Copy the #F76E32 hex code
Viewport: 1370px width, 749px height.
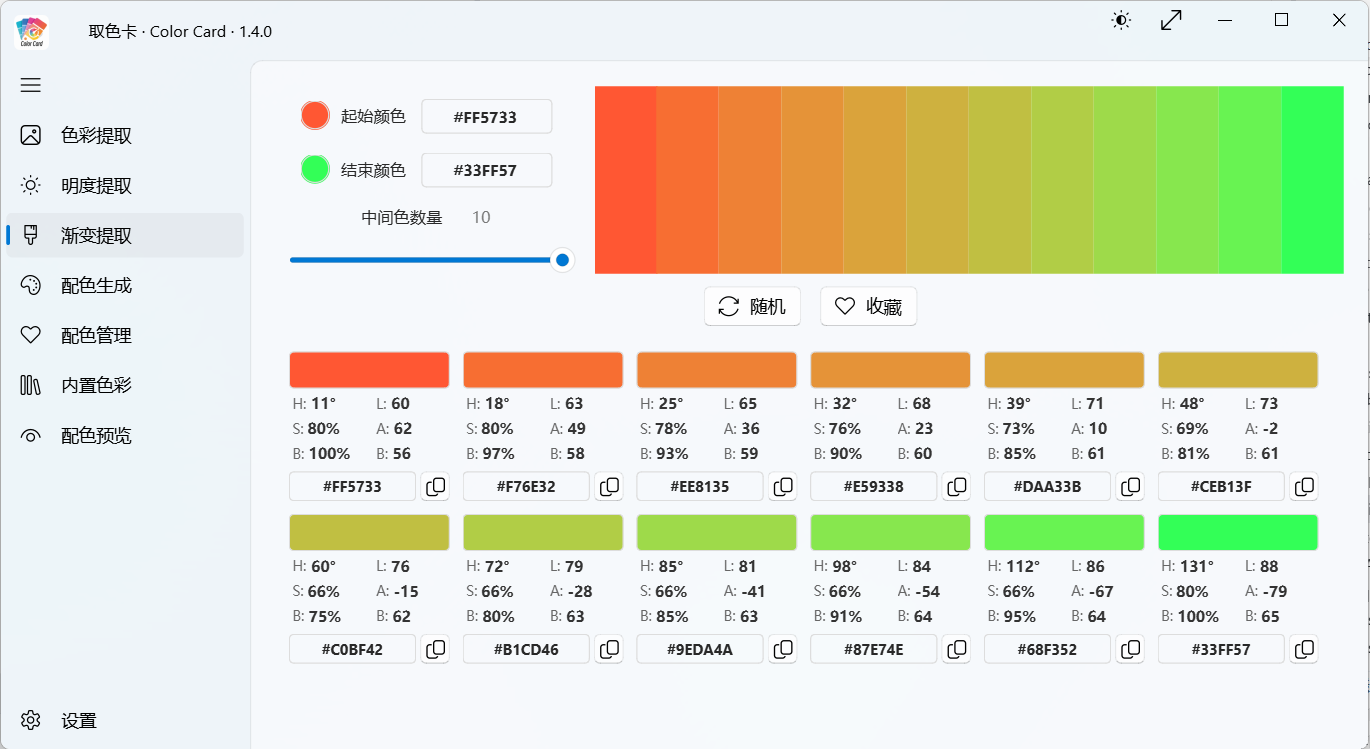point(609,487)
